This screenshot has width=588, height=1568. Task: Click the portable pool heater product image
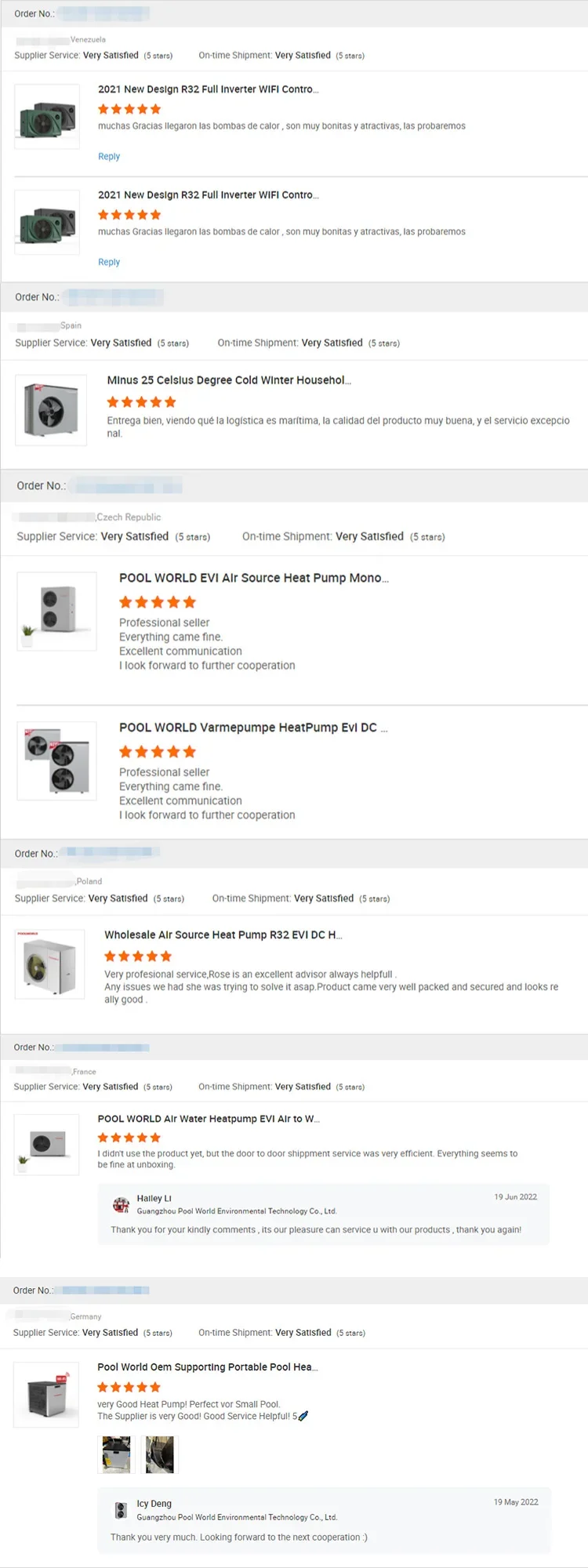[x=46, y=1395]
